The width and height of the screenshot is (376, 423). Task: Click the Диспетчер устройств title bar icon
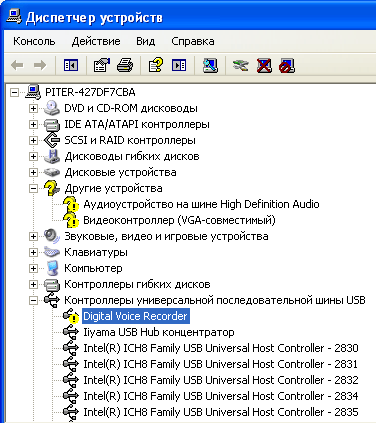(x=14, y=17)
